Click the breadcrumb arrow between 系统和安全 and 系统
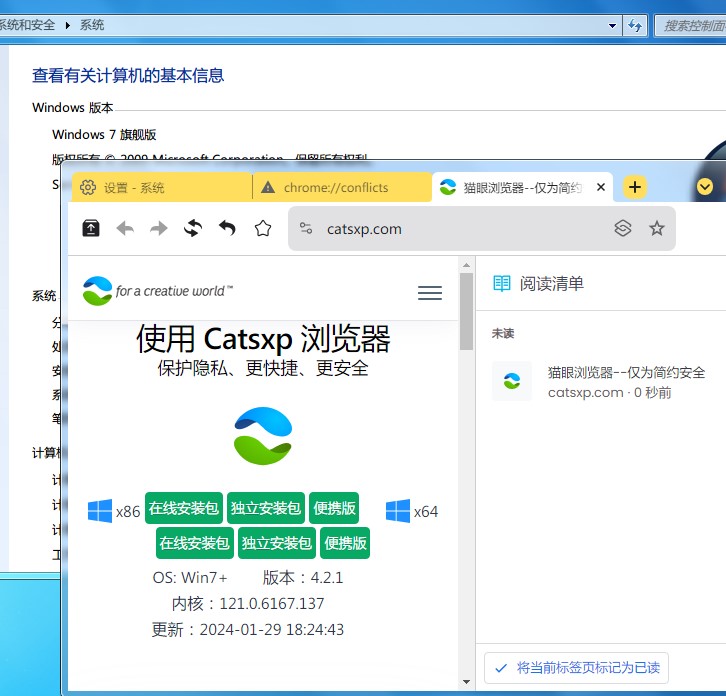This screenshot has height=696, width=726. click(68, 25)
